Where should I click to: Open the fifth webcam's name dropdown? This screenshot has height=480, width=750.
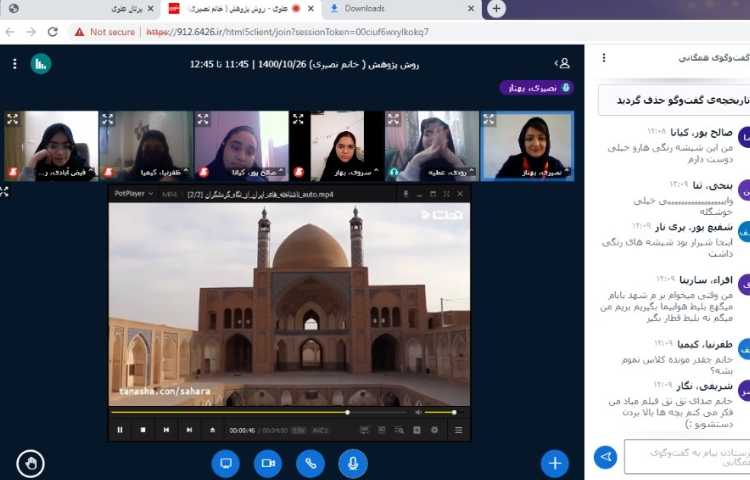pyautogui.click(x=451, y=172)
